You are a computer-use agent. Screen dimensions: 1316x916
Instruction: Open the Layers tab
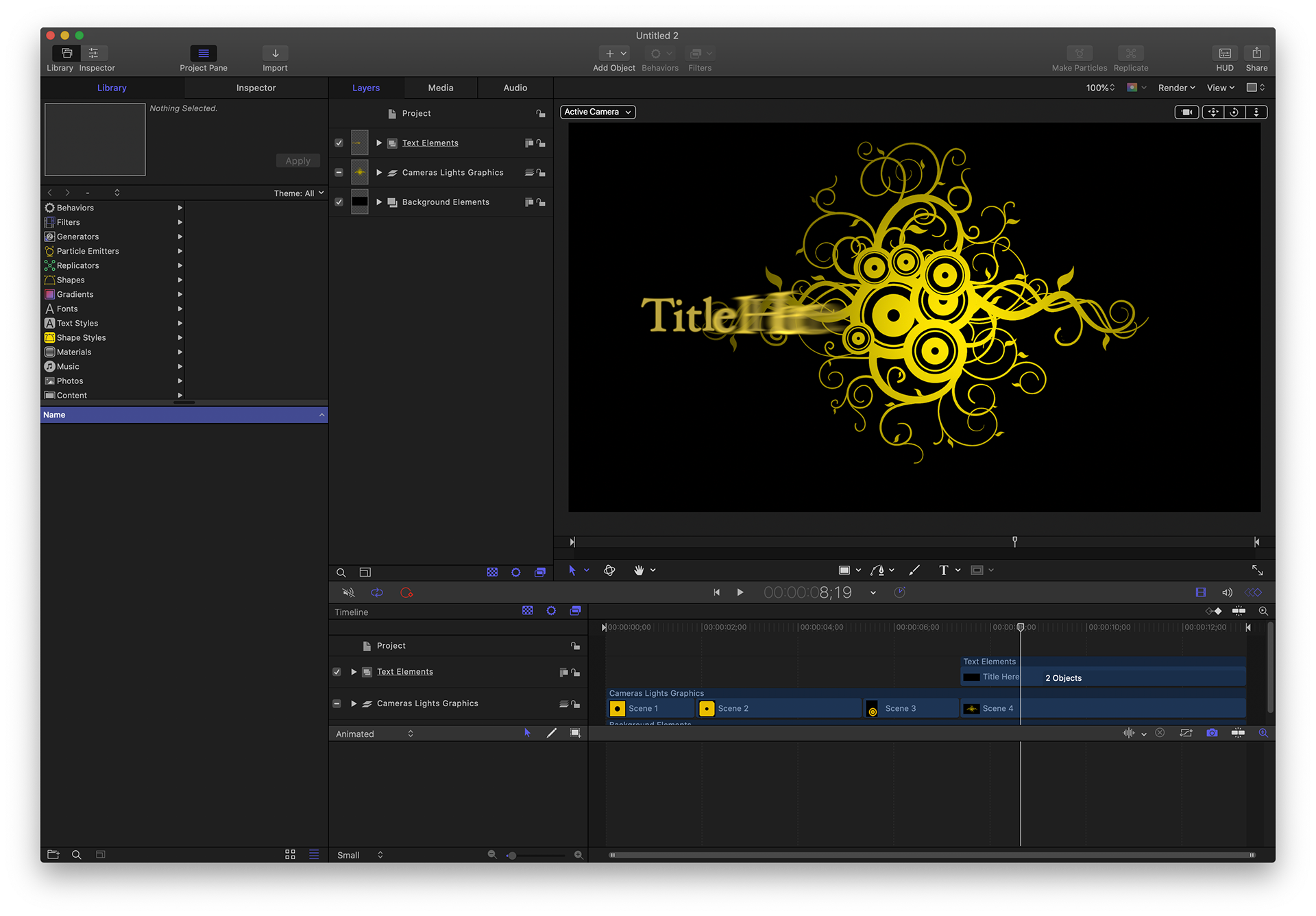coord(366,88)
